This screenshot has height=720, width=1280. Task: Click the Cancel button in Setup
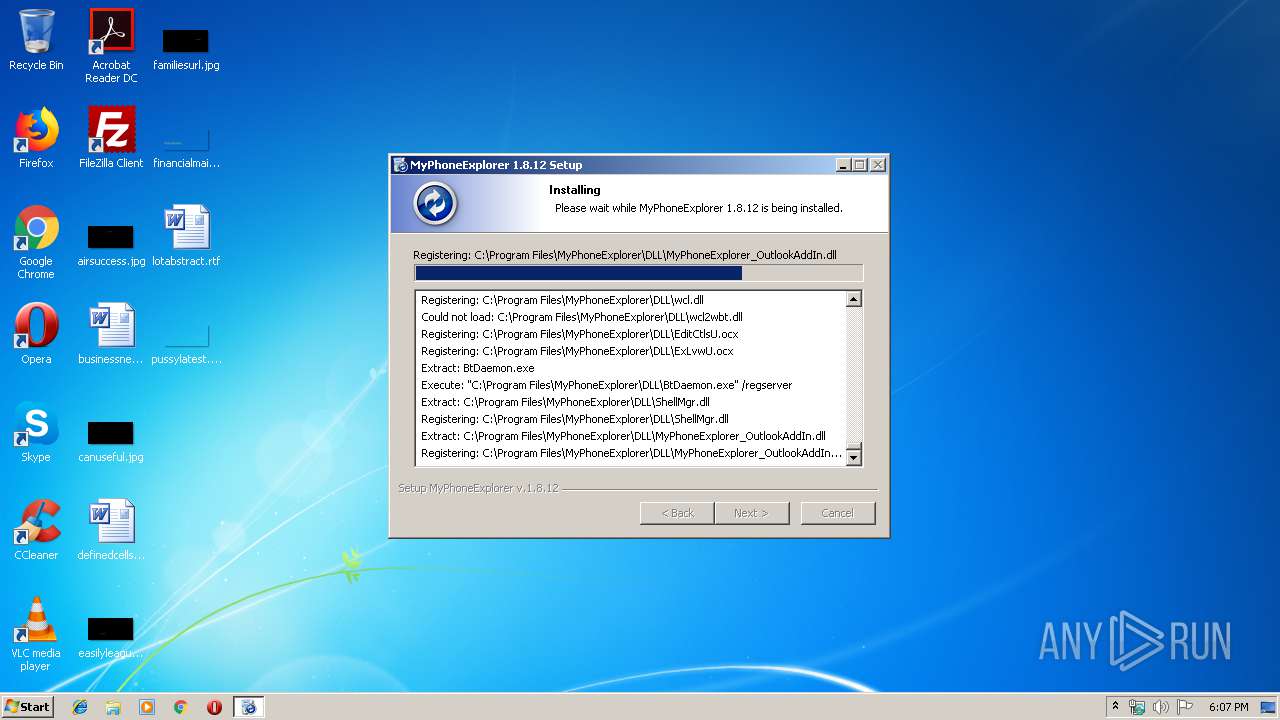[x=837, y=513]
